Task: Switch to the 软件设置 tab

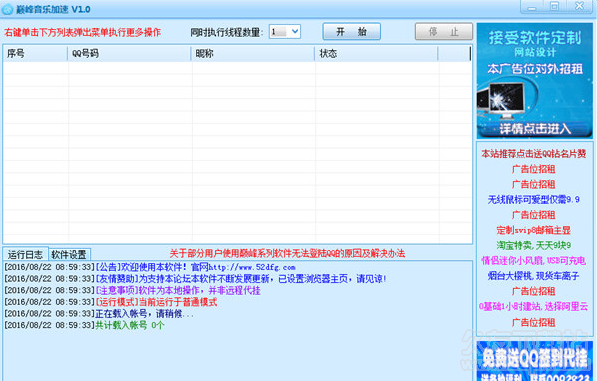Action: tap(69, 254)
